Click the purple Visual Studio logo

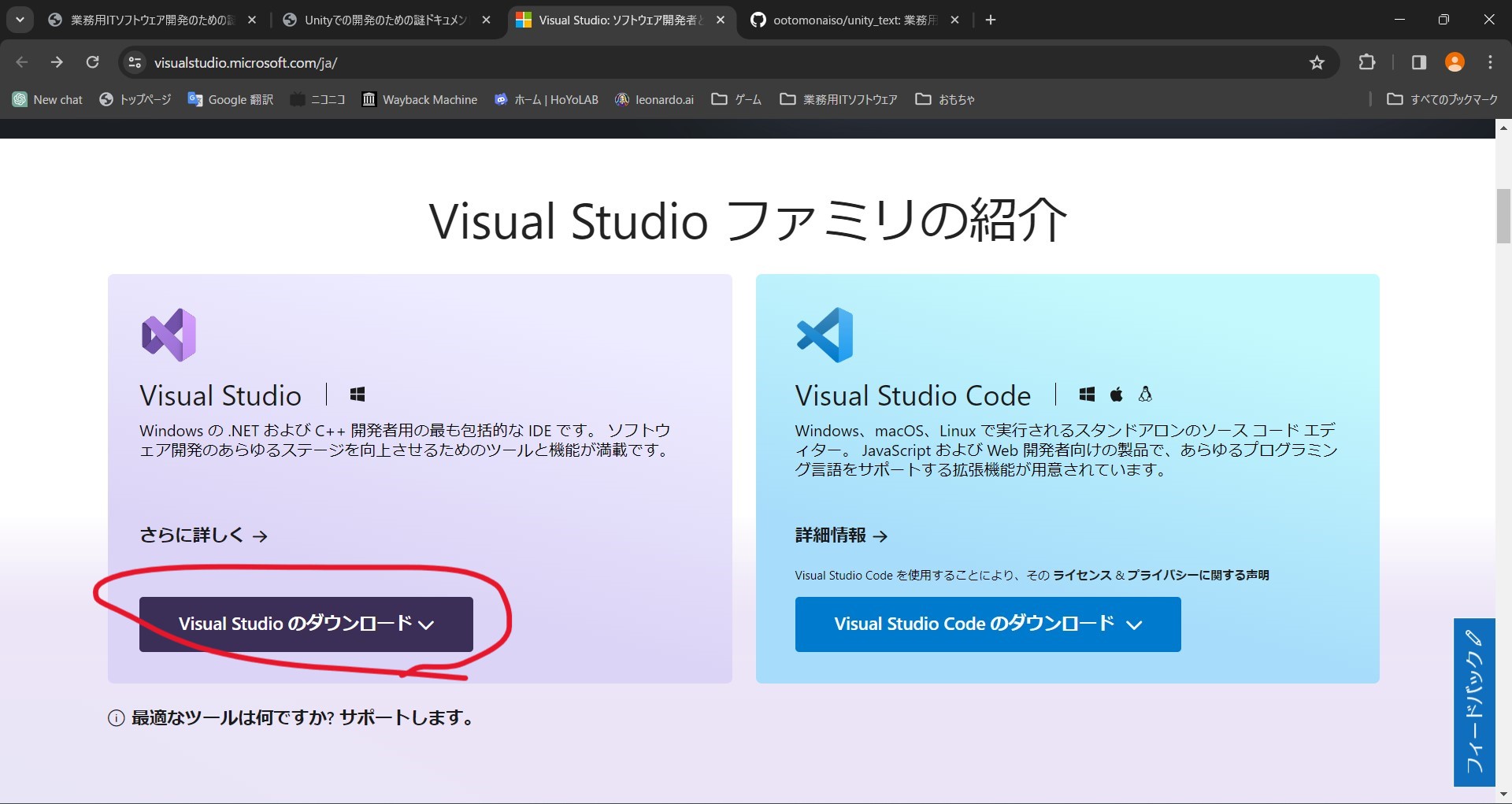169,335
